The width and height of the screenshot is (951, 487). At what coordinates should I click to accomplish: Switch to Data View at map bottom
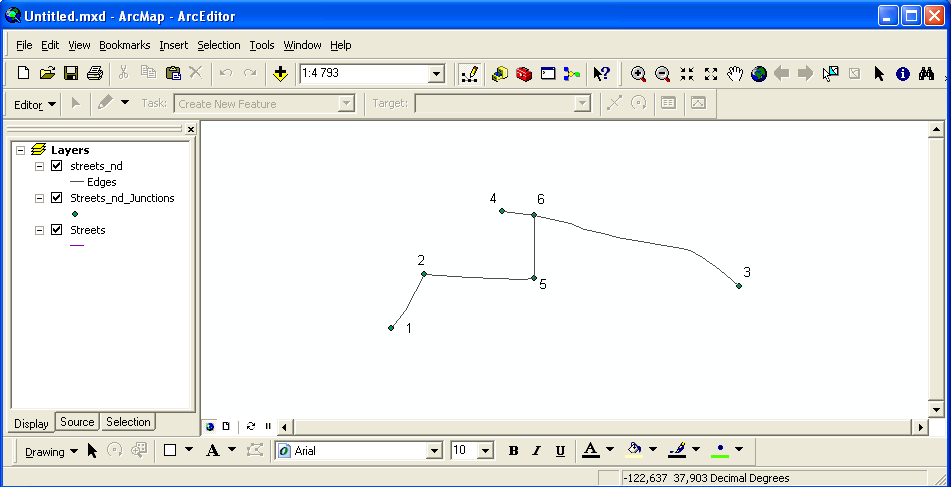[210, 426]
